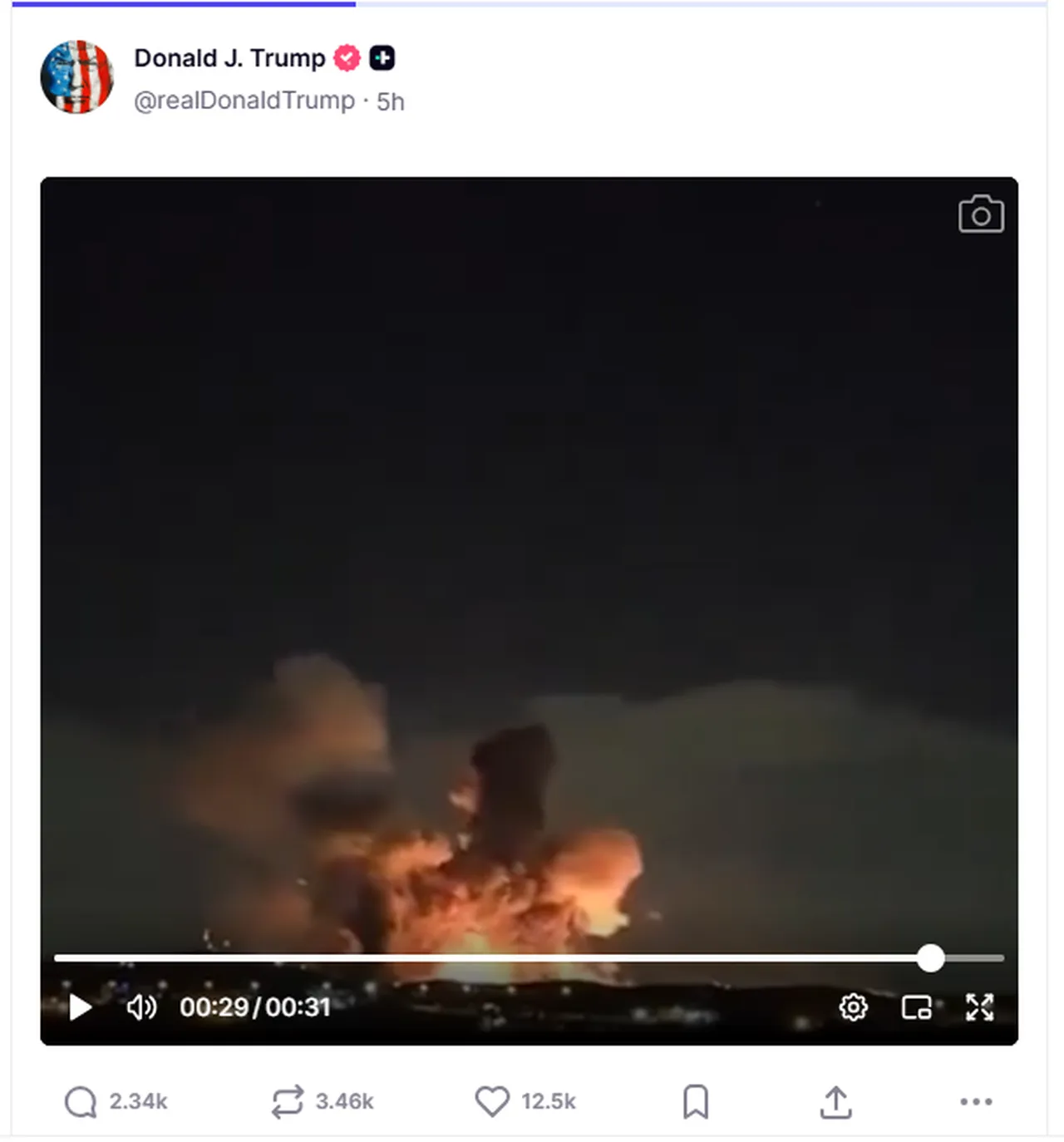Enable picture-in-picture mode
Image resolution: width=1064 pixels, height=1142 pixels.
coord(916,1007)
